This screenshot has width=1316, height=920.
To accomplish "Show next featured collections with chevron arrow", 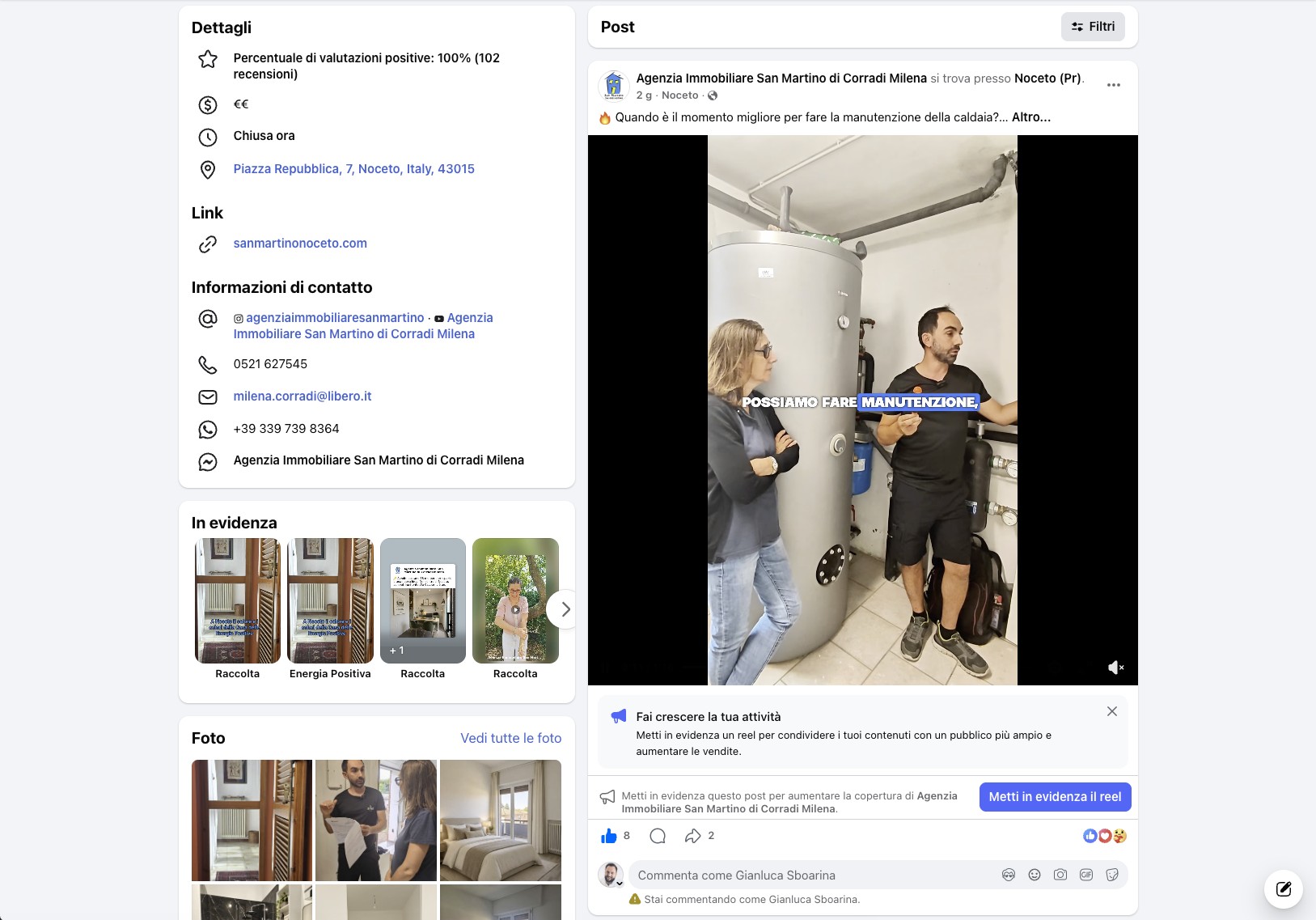I will 565,609.
